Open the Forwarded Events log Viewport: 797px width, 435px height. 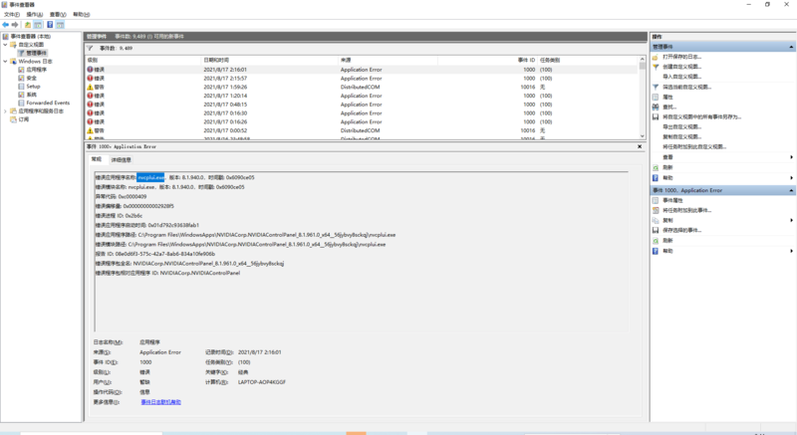[x=47, y=102]
